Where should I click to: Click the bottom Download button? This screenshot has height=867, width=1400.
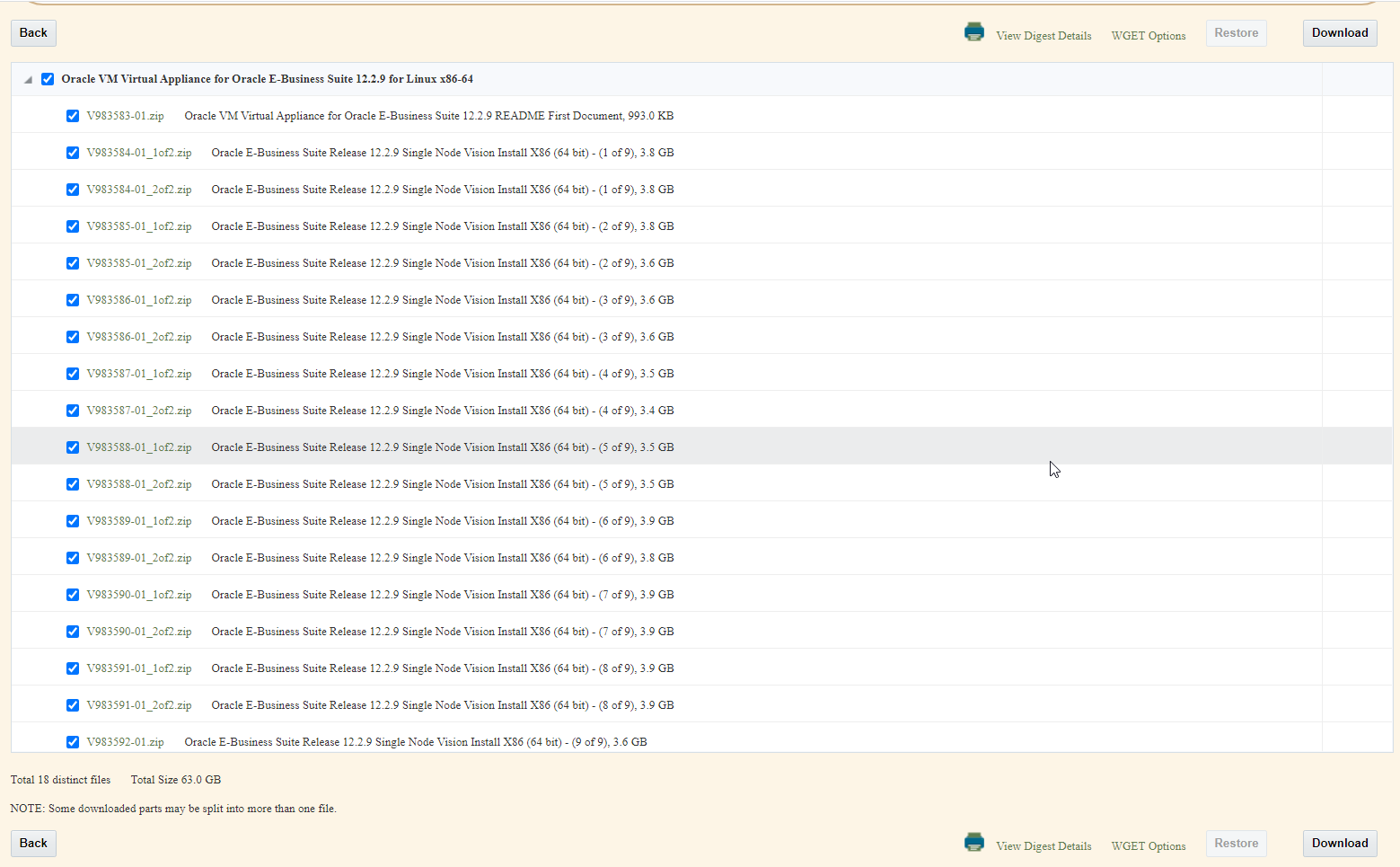[1340, 844]
